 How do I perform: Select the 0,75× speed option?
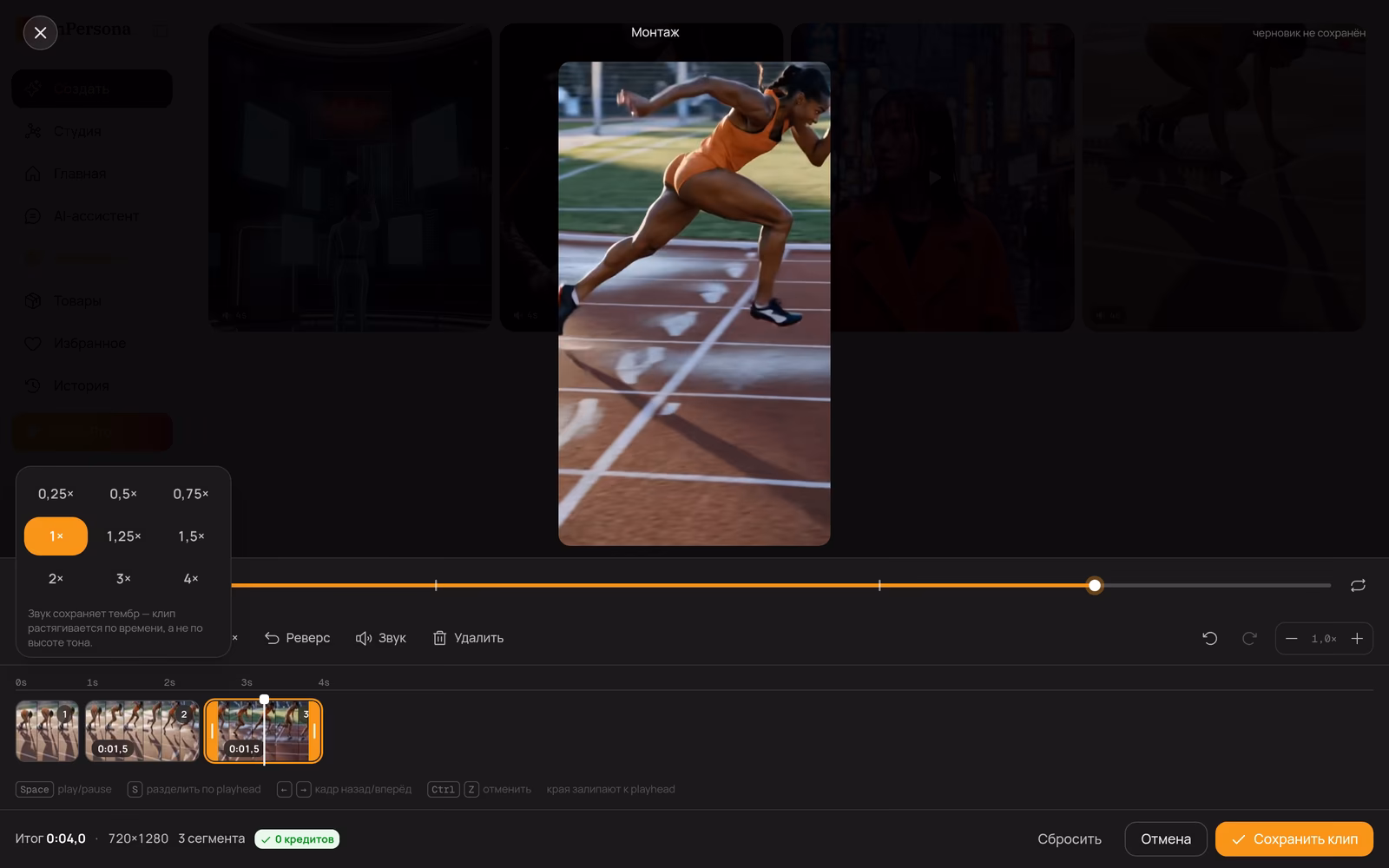[191, 494]
